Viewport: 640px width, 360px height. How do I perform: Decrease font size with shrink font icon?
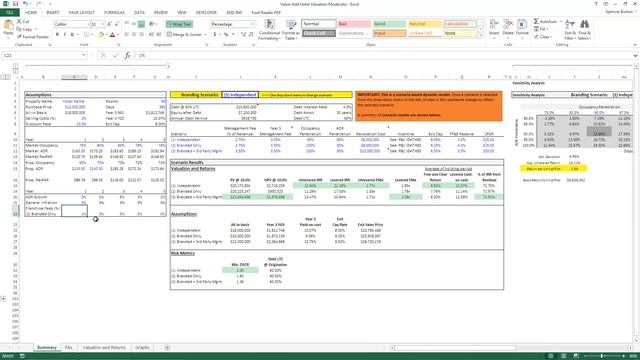tap(116, 24)
